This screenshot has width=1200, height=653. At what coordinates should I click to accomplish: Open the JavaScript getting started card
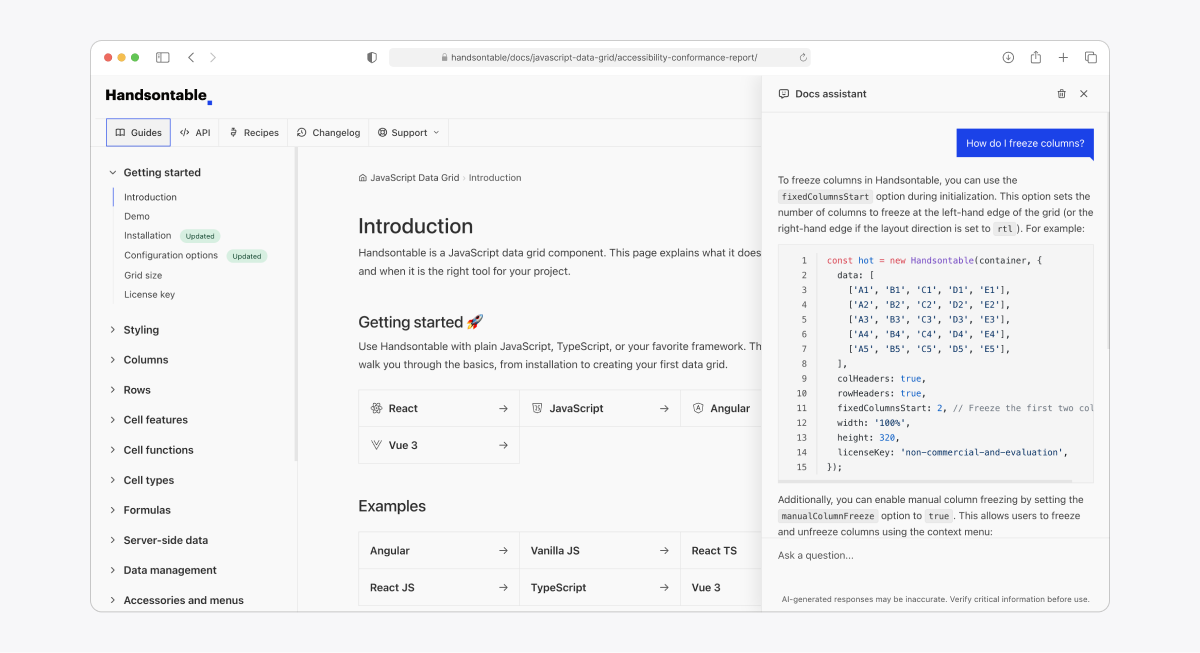pyautogui.click(x=600, y=408)
